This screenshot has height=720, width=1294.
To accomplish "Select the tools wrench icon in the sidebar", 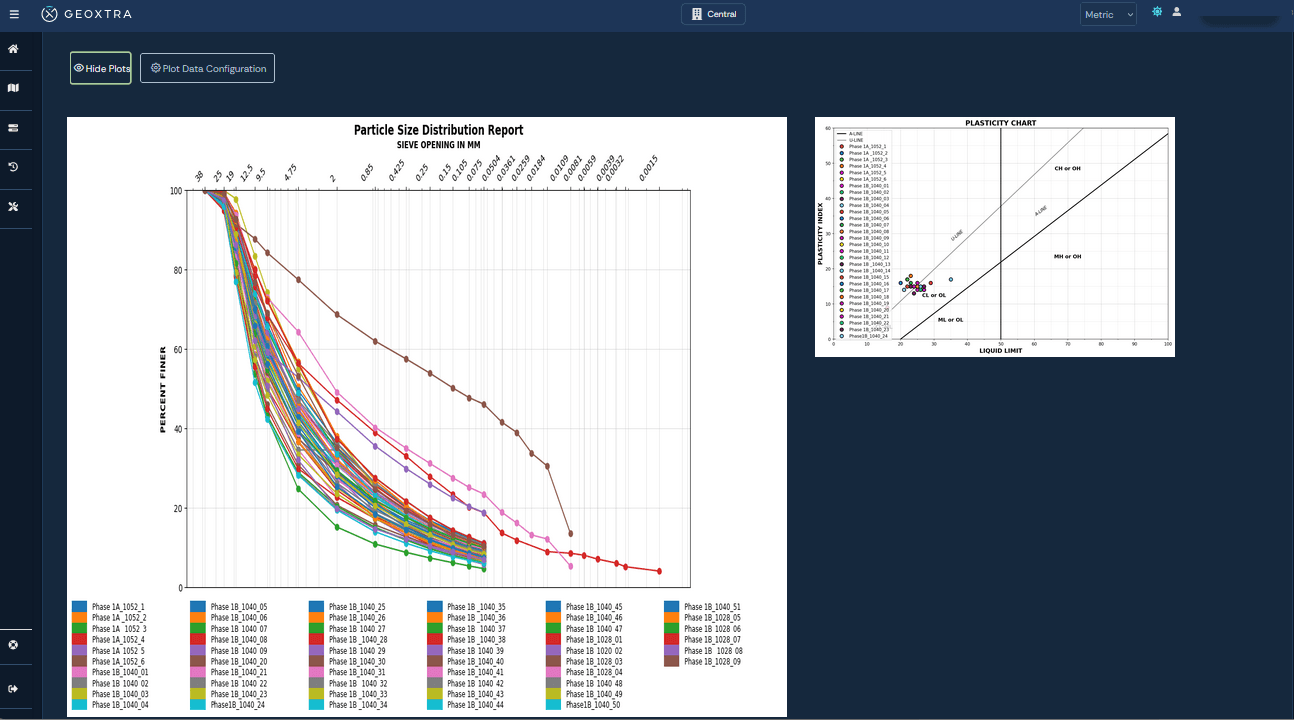I will [14, 207].
